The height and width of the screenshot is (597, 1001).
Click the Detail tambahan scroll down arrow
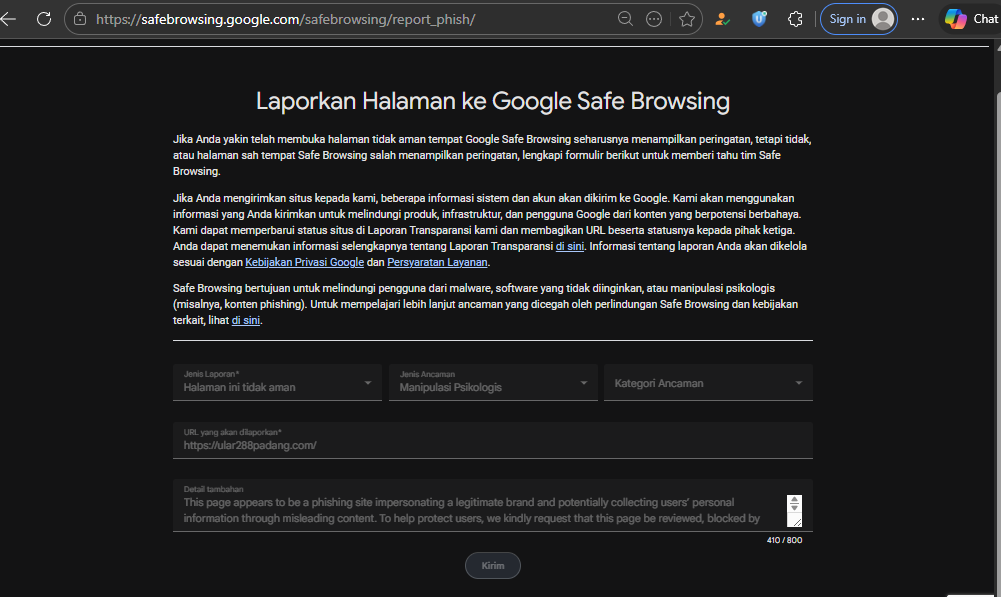[794, 508]
